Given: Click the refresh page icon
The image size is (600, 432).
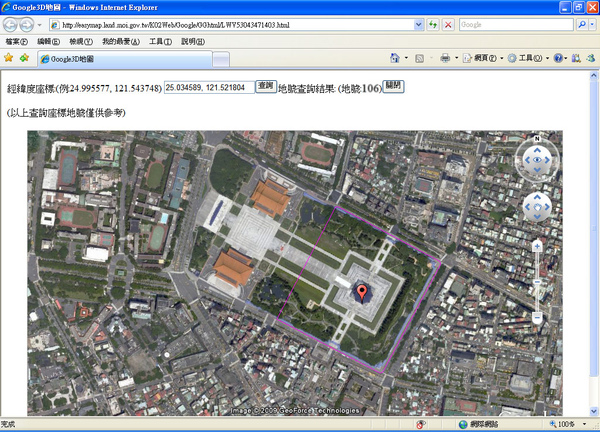Looking at the screenshot, I should (433, 25).
